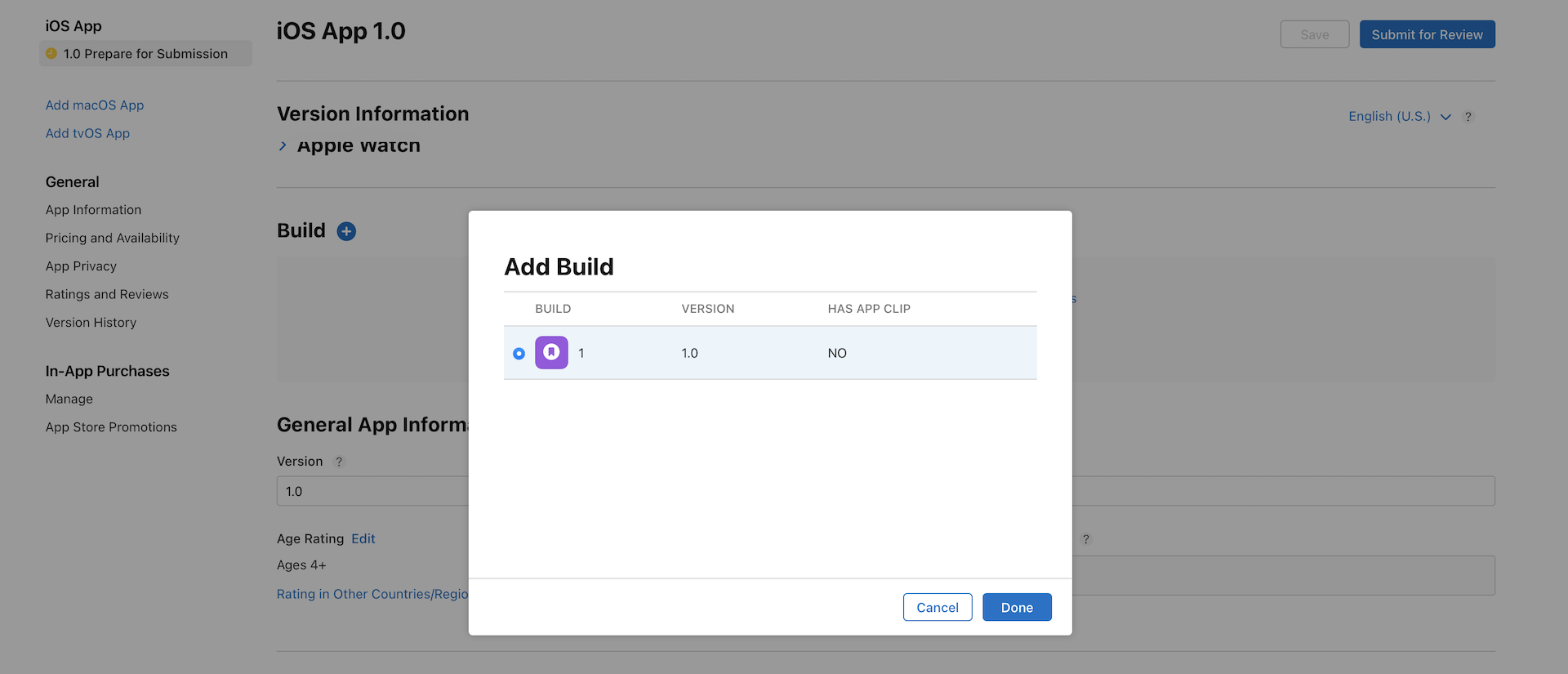Select the build 1 radio button

coord(519,354)
